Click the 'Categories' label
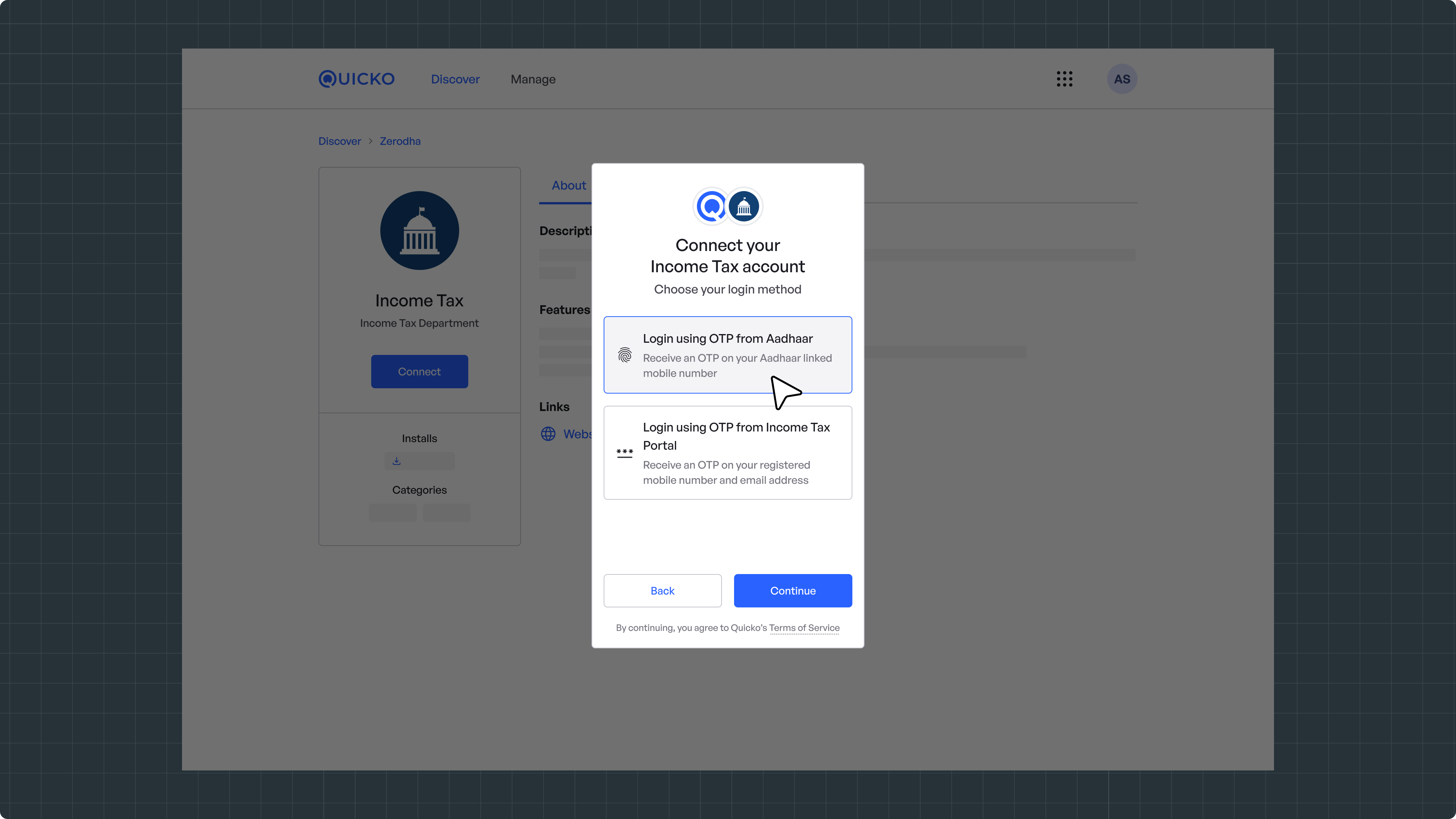 (419, 490)
